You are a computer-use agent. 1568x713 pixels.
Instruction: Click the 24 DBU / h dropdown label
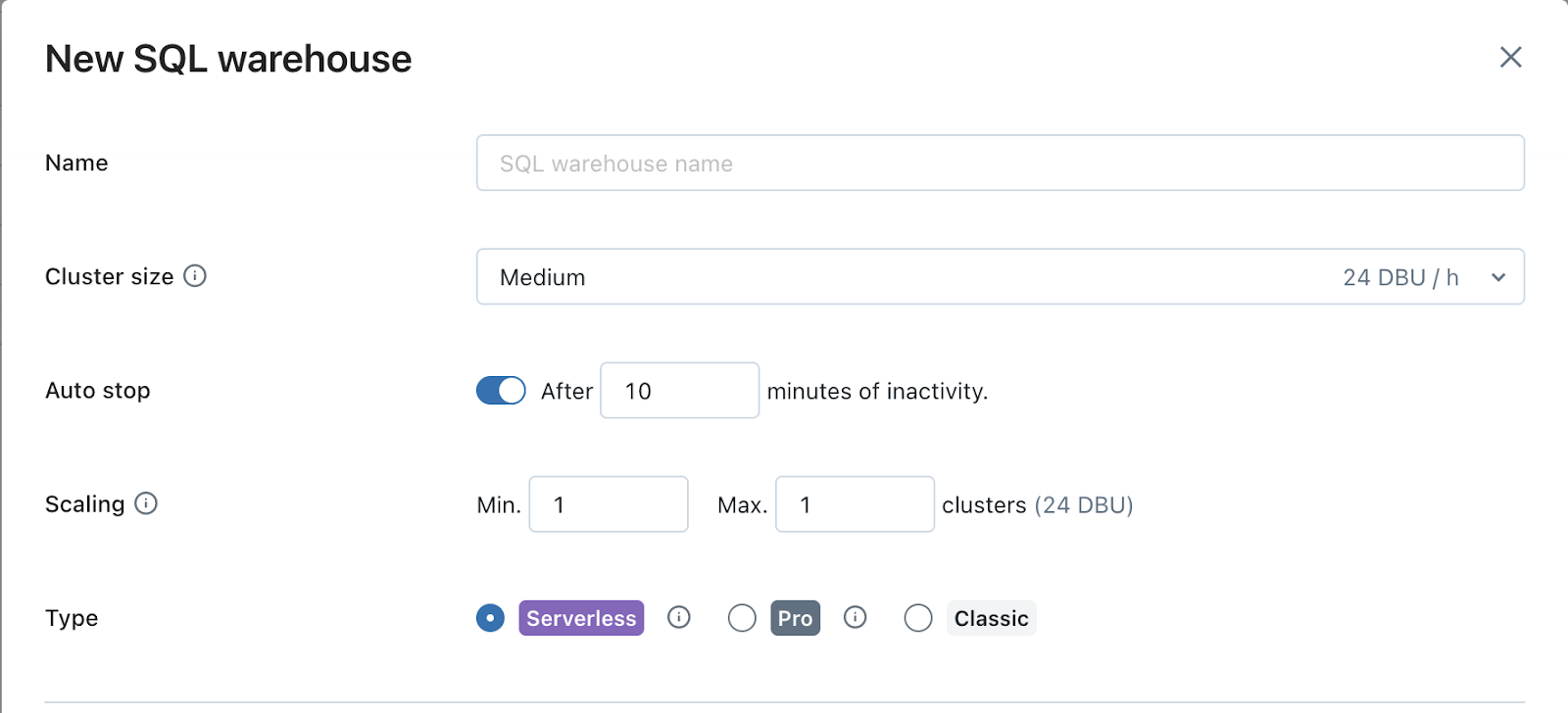(x=1400, y=278)
